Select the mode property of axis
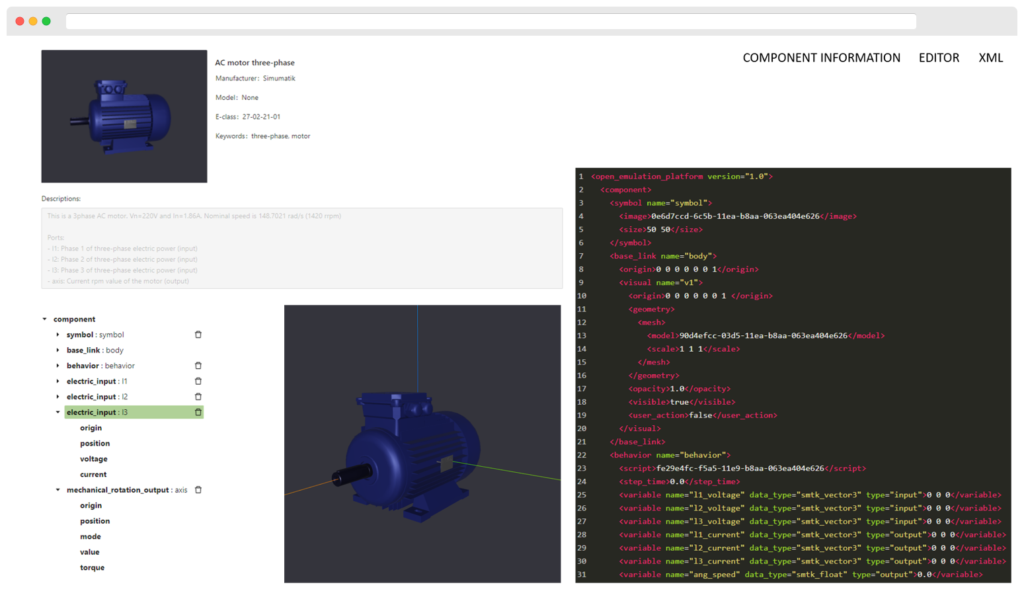 [x=90, y=536]
